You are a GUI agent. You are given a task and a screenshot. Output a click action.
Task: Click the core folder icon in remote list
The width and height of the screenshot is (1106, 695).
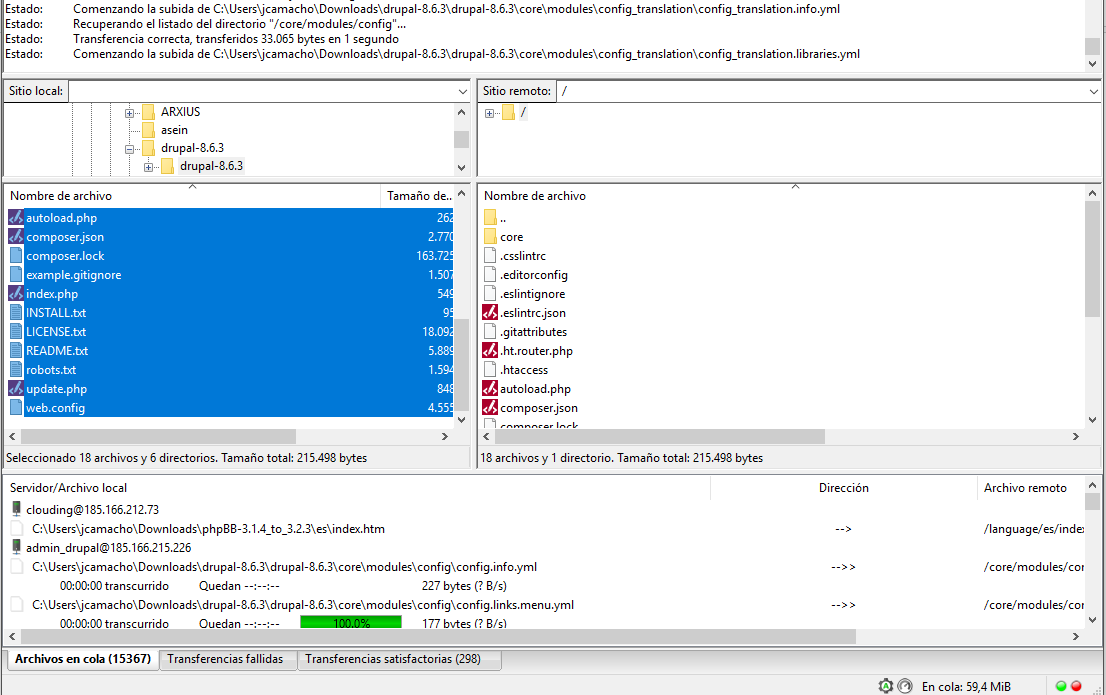point(490,236)
